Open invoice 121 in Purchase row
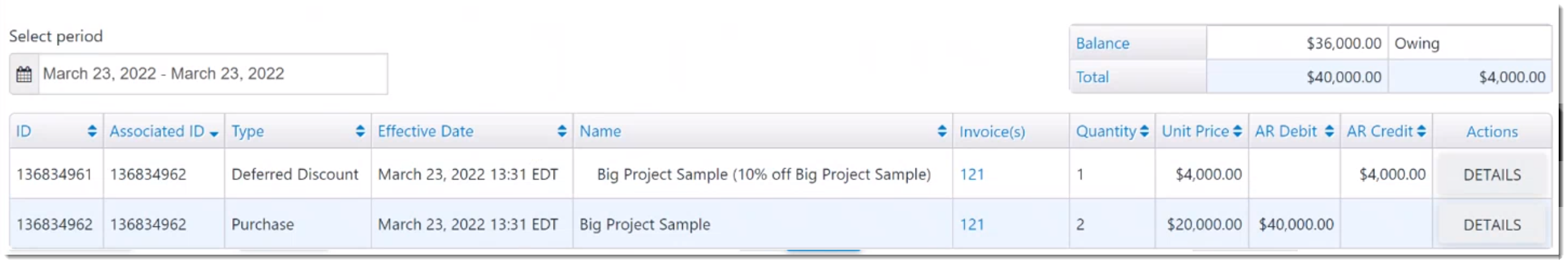The height and width of the screenshot is (264, 1568). [x=972, y=224]
